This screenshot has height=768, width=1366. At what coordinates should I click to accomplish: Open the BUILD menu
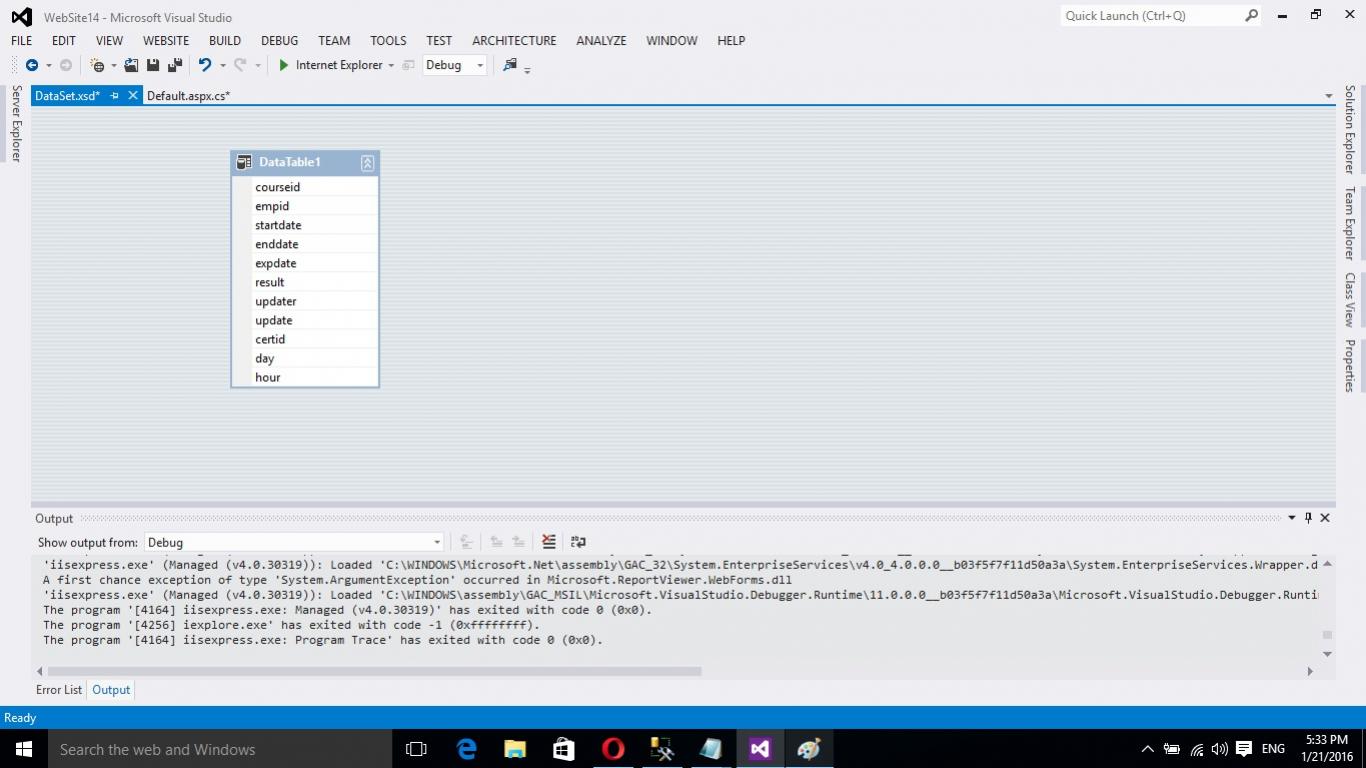coord(225,41)
